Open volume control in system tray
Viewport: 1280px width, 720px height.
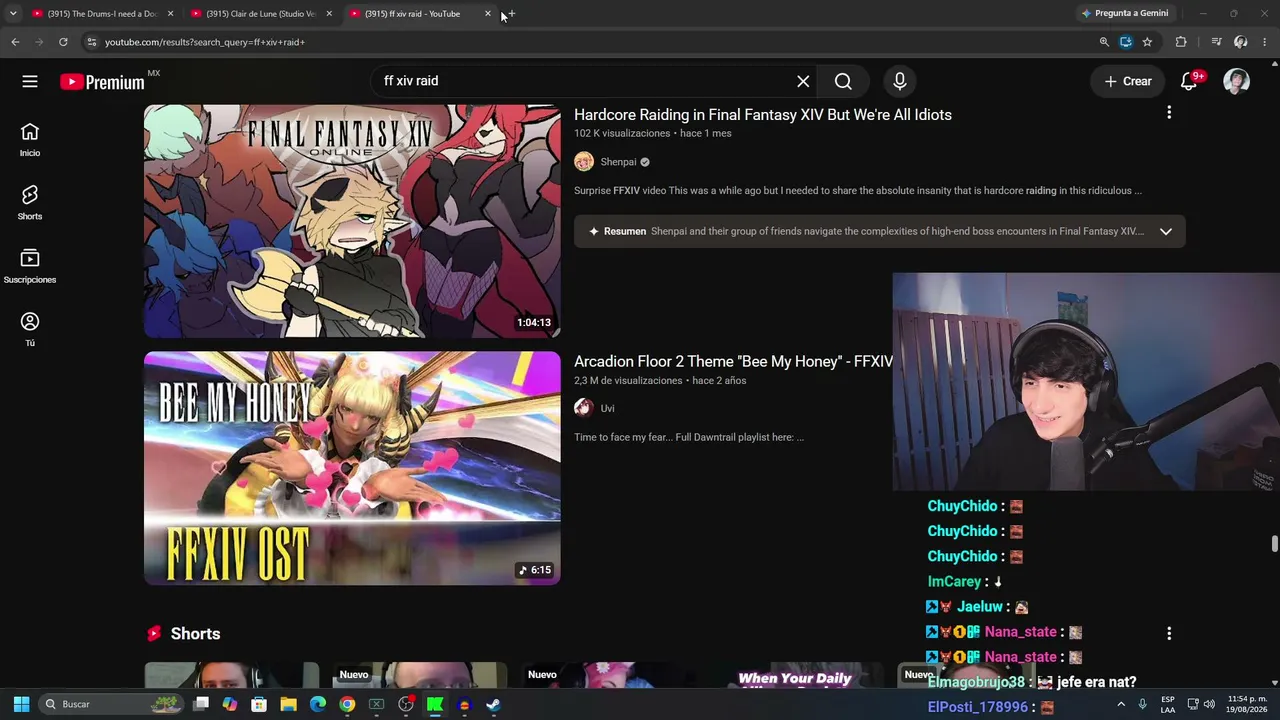click(x=1209, y=704)
